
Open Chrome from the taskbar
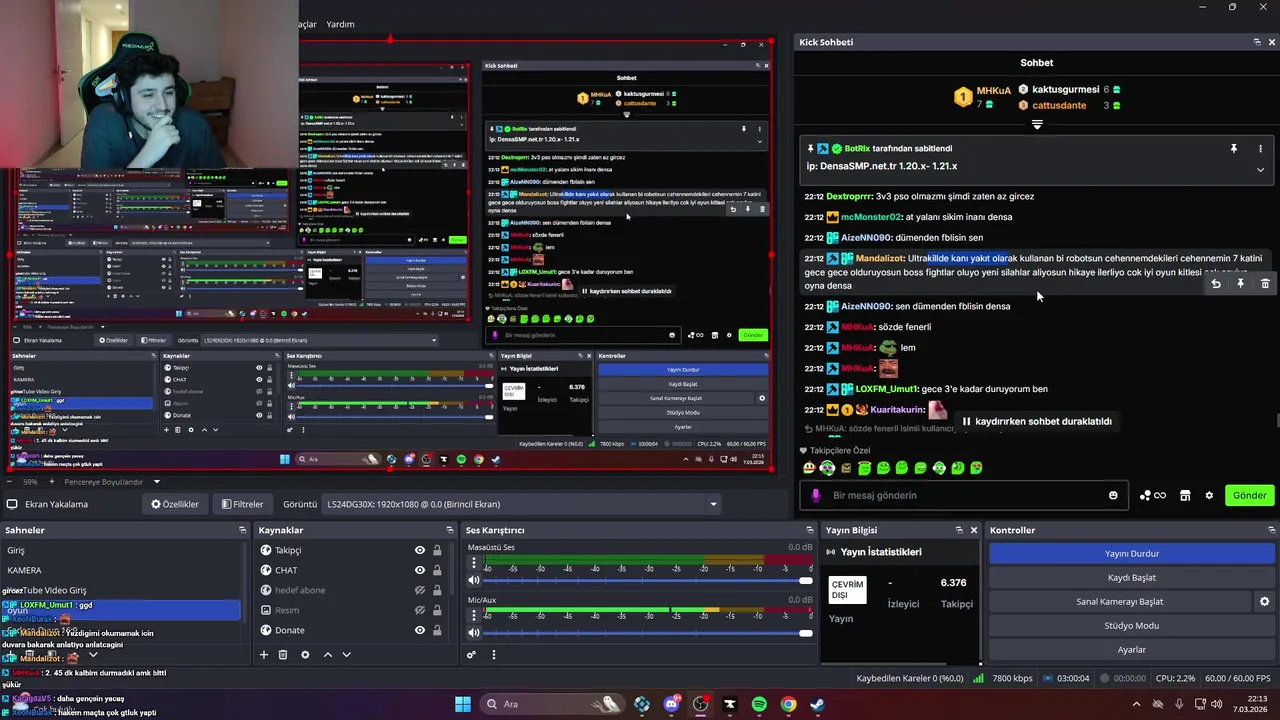click(788, 704)
